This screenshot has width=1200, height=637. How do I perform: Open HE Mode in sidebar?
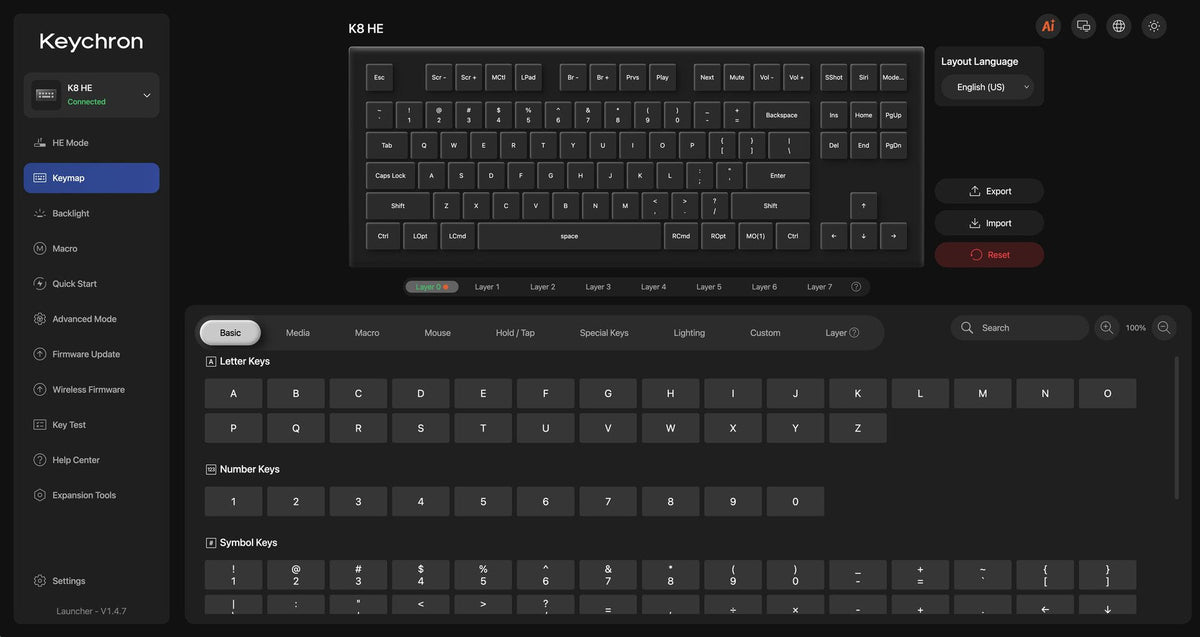pyautogui.click(x=91, y=143)
